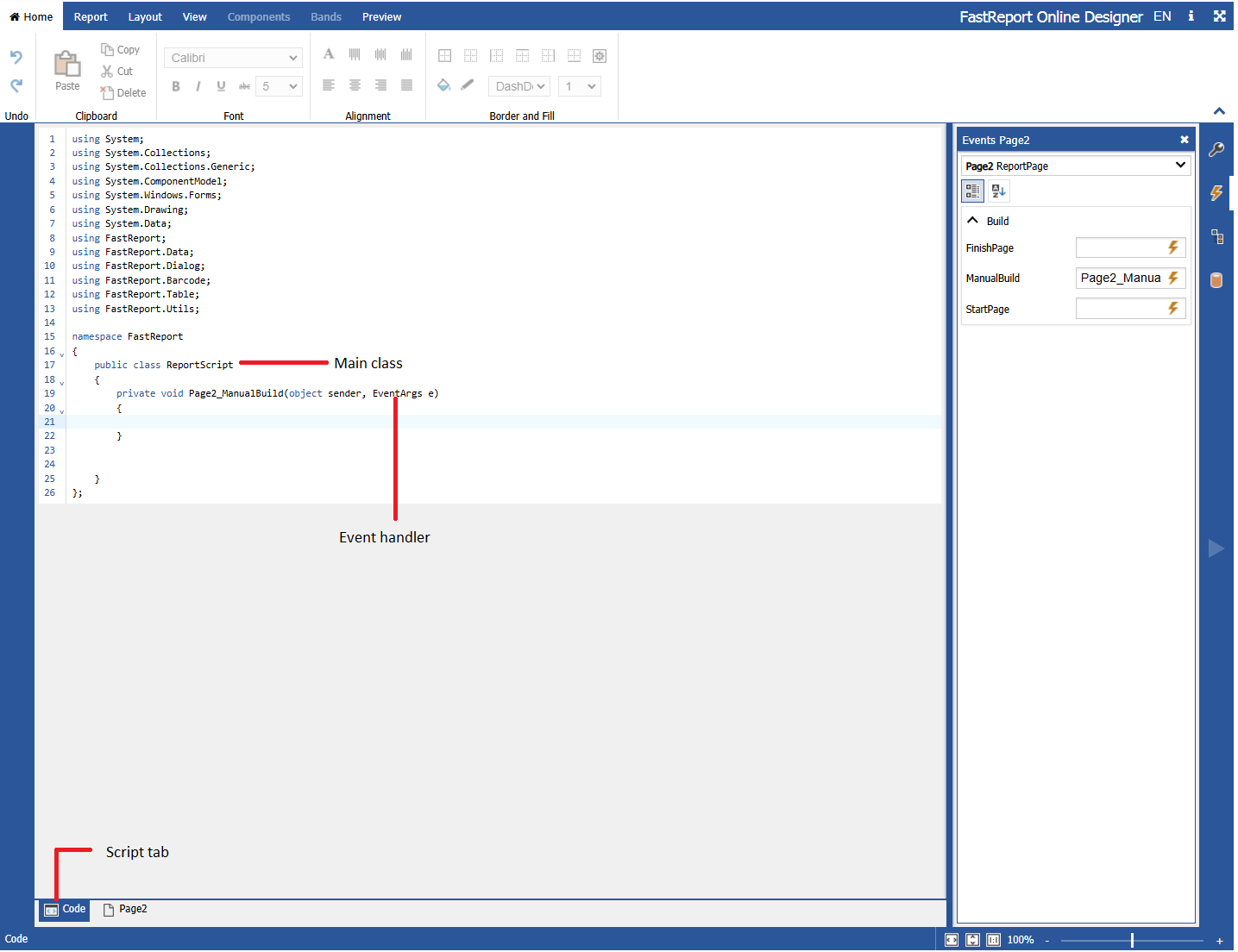Image resolution: width=1238 pixels, height=952 pixels.
Task: Click the Delete button in Clipboard group
Action: 123,93
